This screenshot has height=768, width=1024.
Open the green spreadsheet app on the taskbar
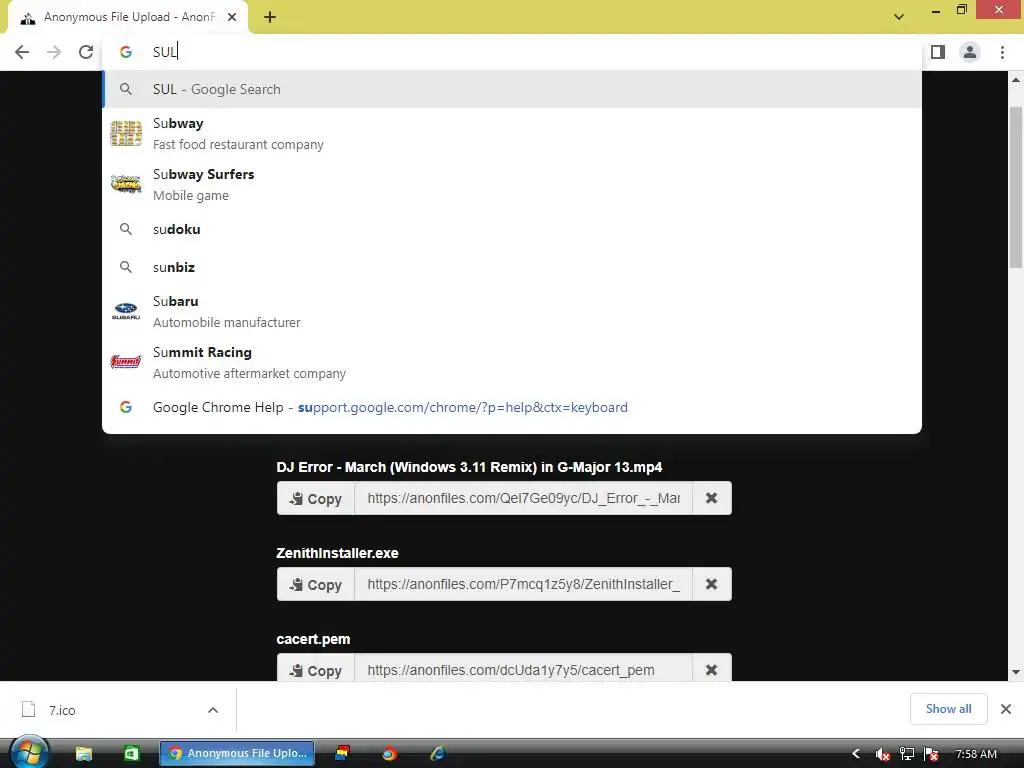click(131, 754)
